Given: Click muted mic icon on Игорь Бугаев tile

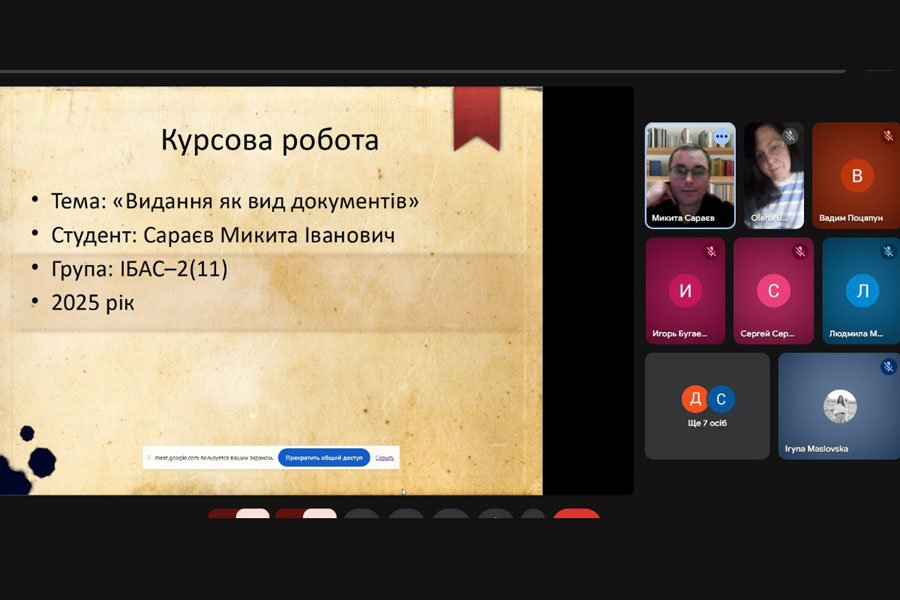Looking at the screenshot, I should tap(711, 252).
